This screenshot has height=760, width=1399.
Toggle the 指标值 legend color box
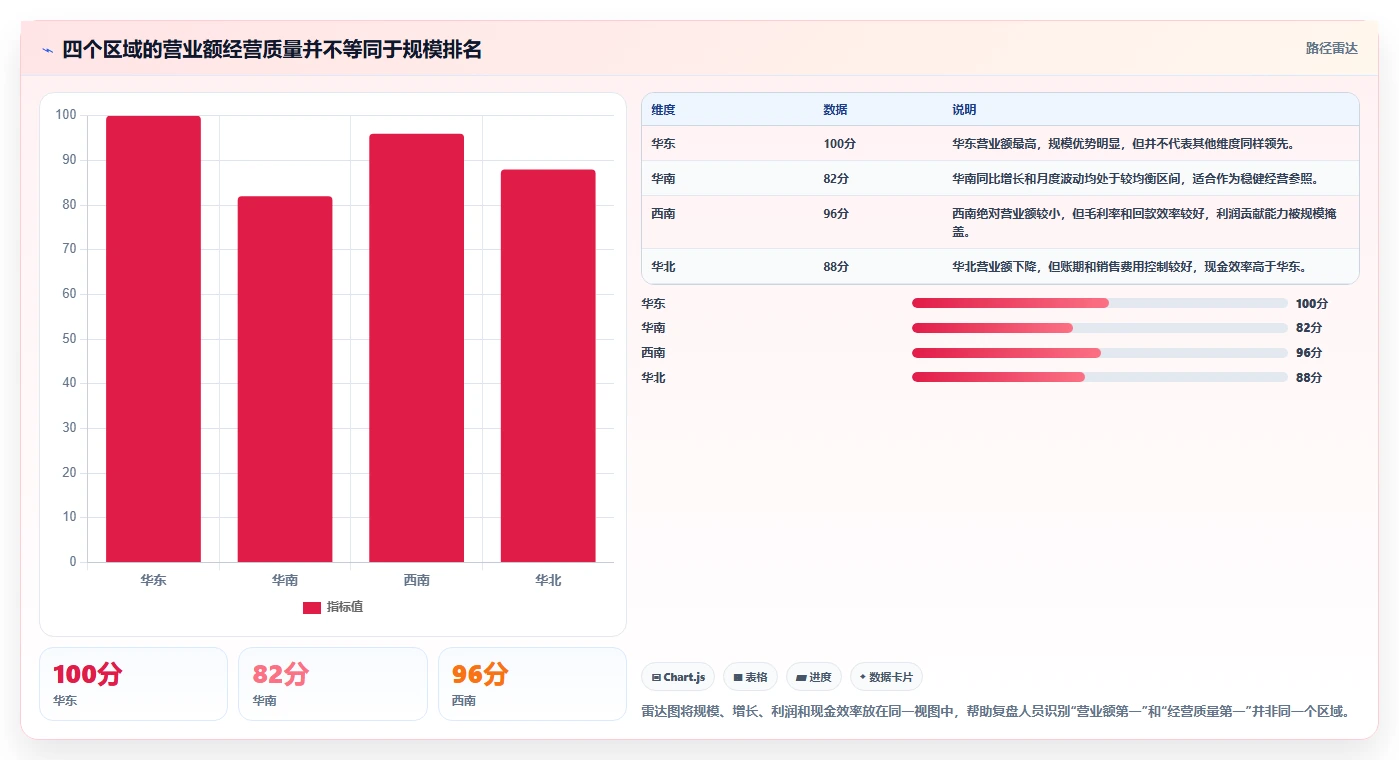[x=312, y=608]
